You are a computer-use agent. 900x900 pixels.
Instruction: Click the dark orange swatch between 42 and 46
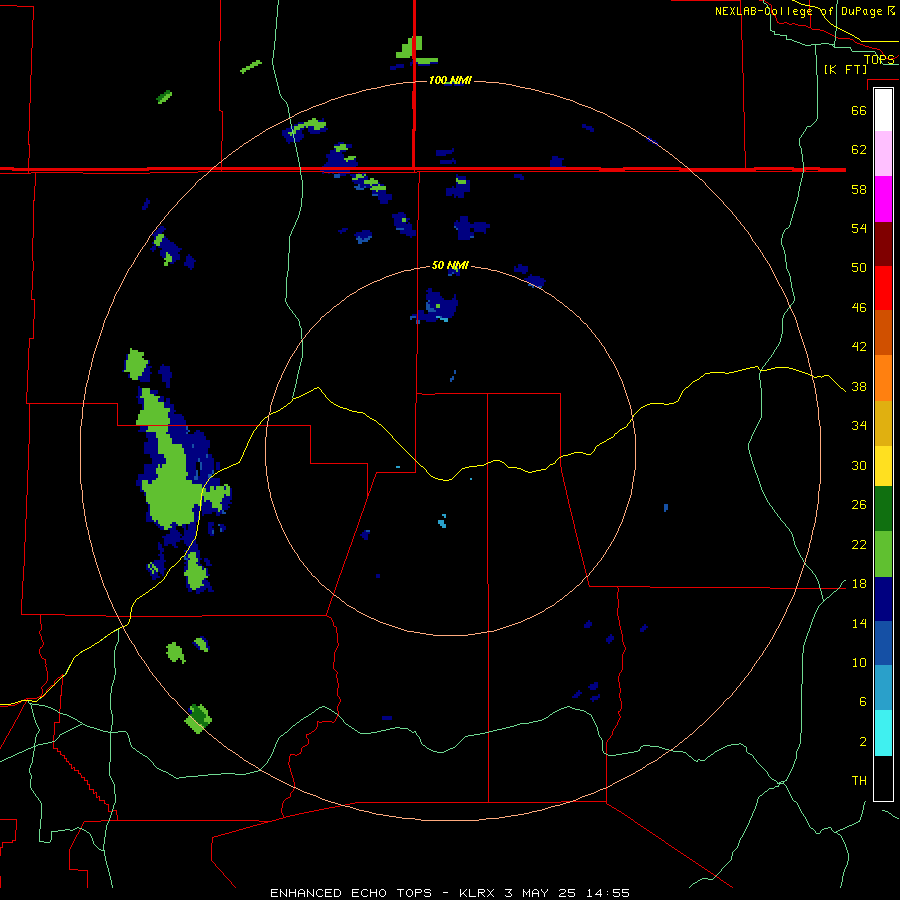click(883, 332)
